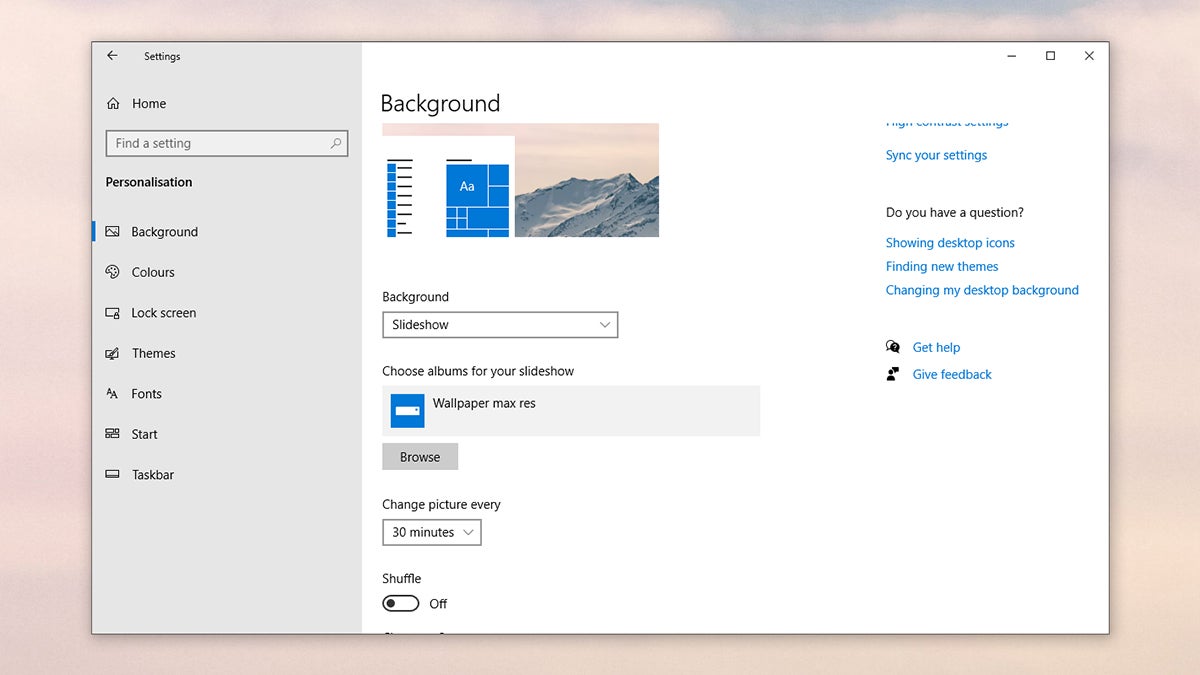Open the Home icon in the sidebar
Viewport: 1200px width, 675px height.
[114, 103]
